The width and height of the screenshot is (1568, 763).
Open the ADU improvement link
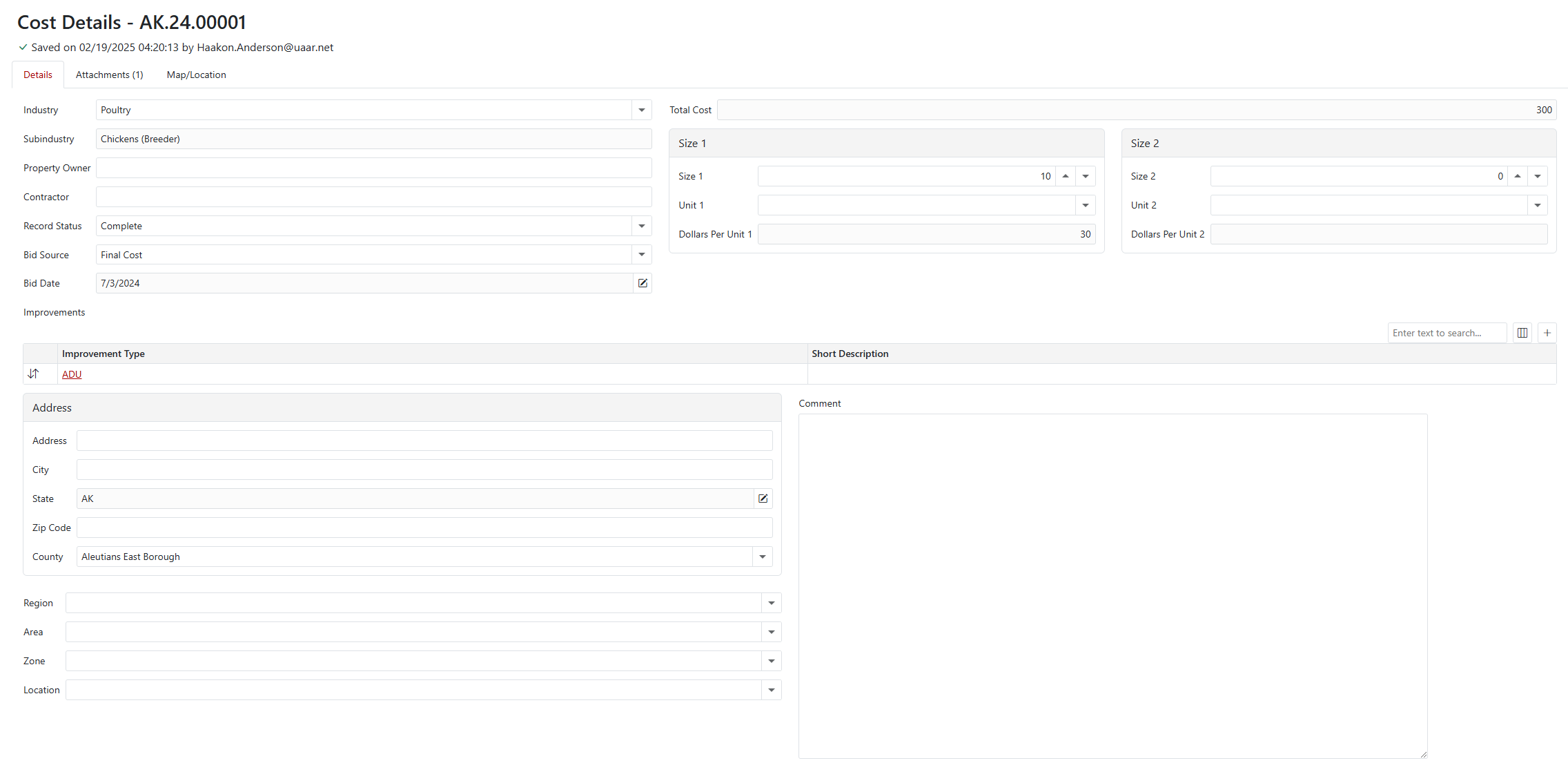click(72, 374)
